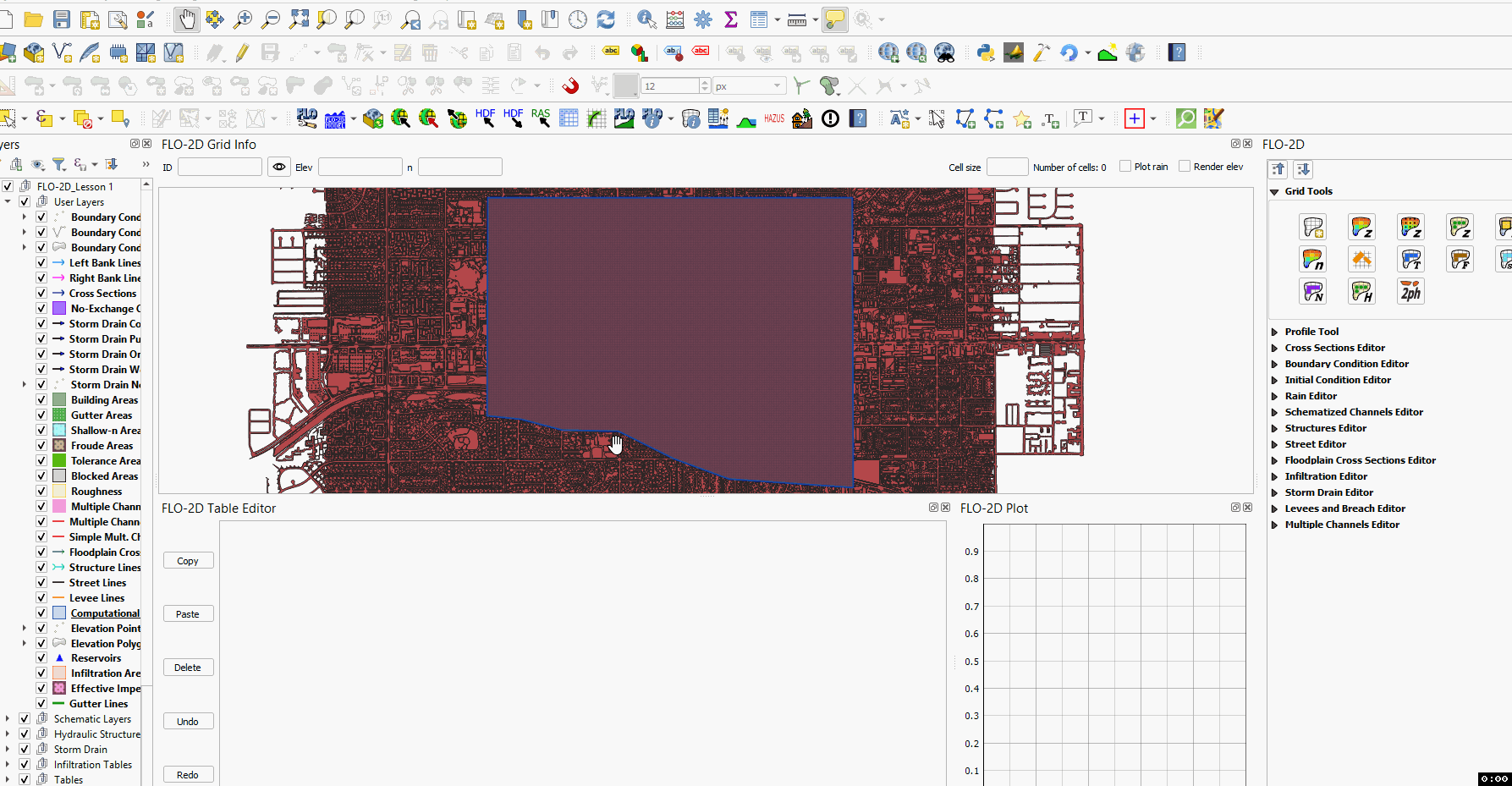Collapse the User Layers group
Image resolution: width=1512 pixels, height=786 pixels.
[x=8, y=201]
